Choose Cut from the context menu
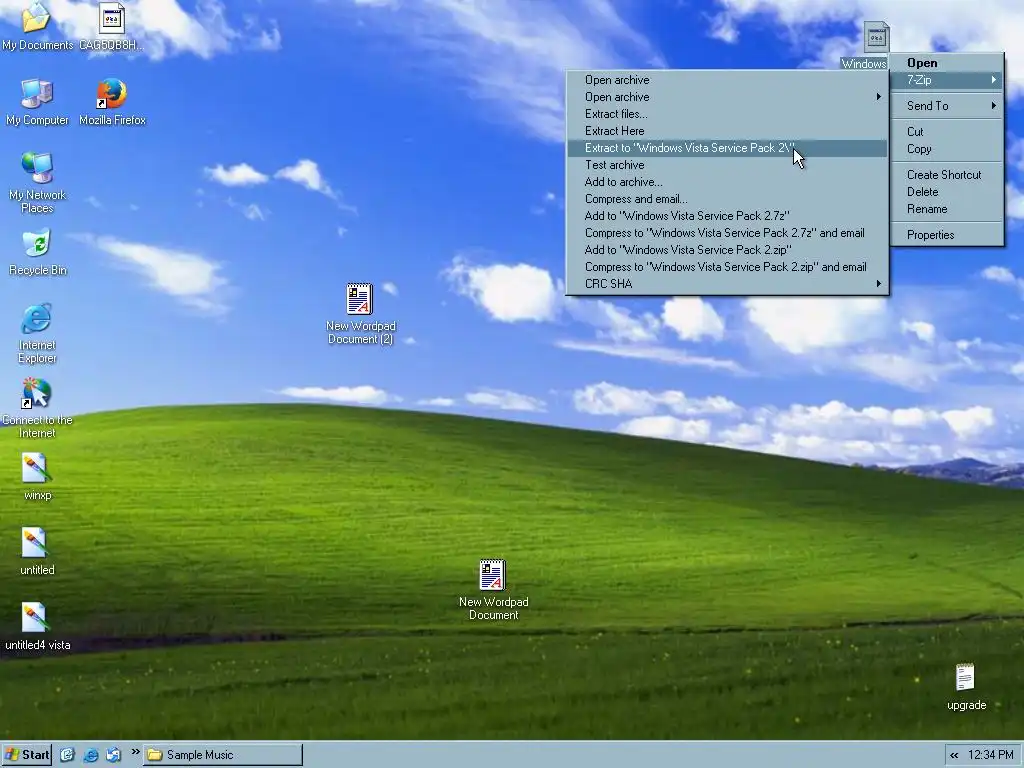Viewport: 1024px width, 768px height. tap(946, 131)
